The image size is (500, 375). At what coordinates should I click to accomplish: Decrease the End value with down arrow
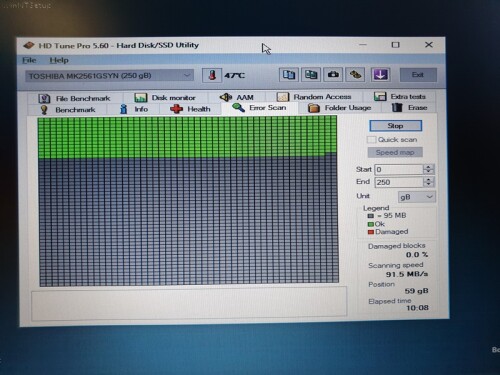tap(429, 185)
